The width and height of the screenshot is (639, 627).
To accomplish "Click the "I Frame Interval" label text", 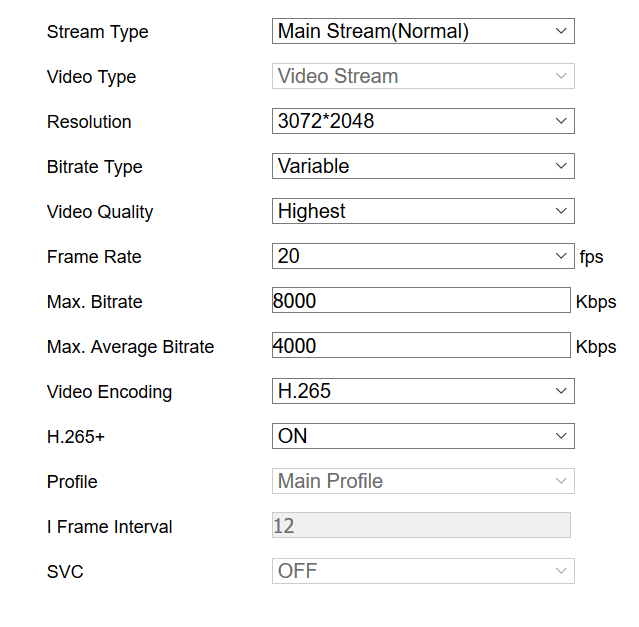I will pos(109,527).
